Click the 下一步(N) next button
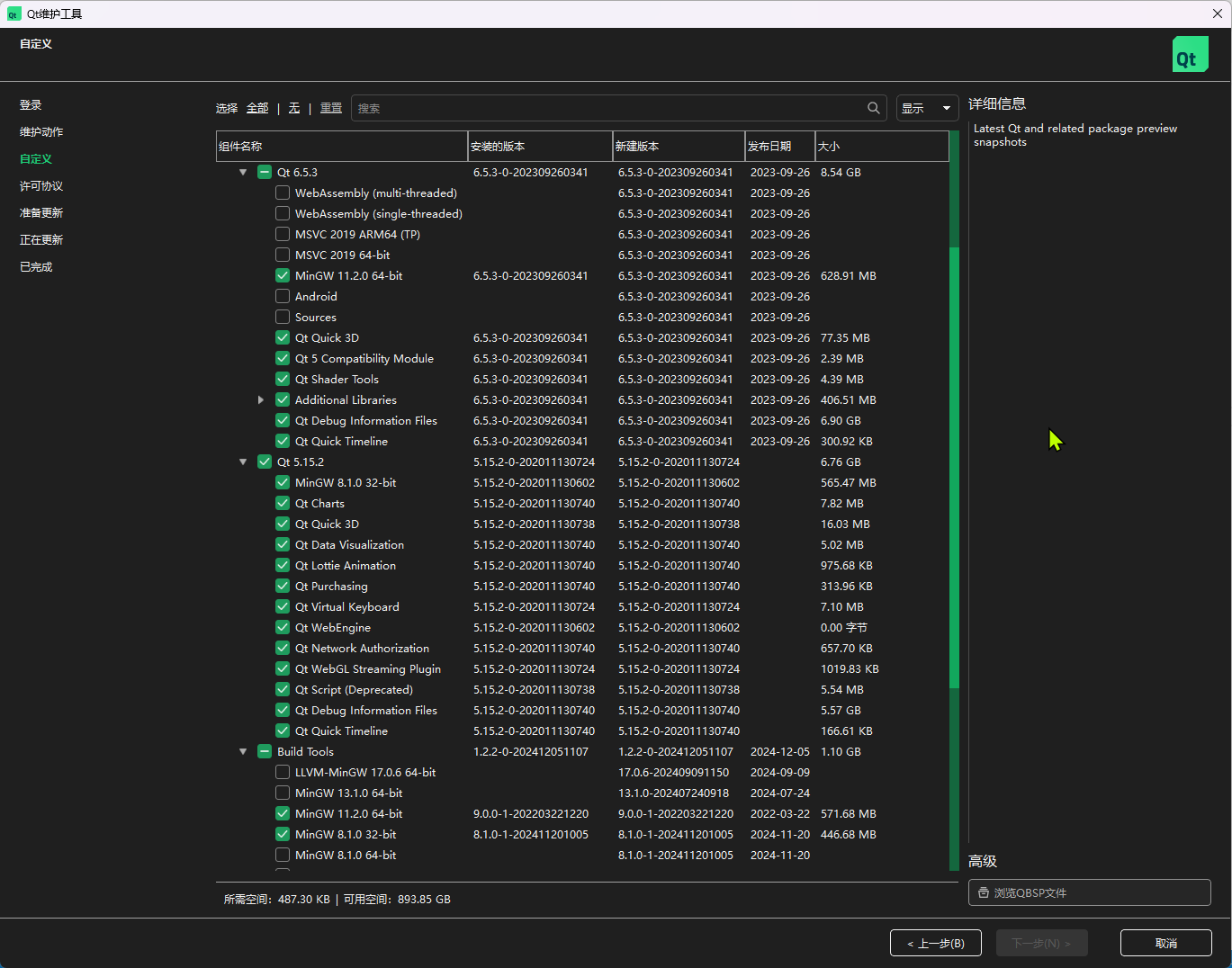 click(1042, 943)
